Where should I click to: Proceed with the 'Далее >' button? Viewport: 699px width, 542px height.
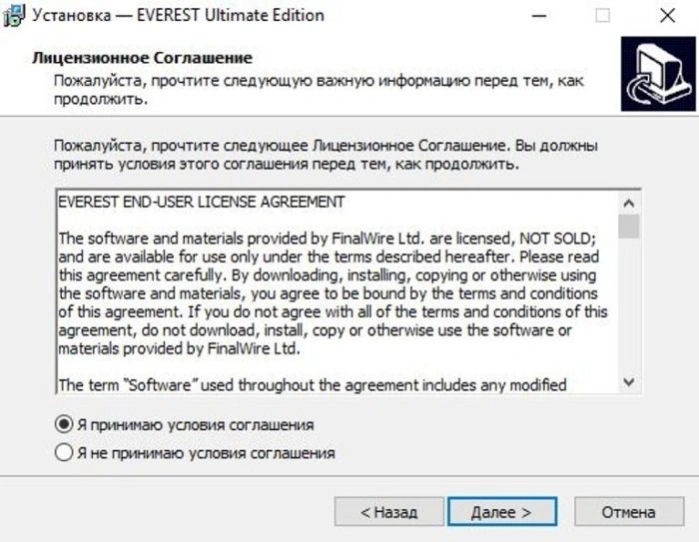(x=502, y=512)
